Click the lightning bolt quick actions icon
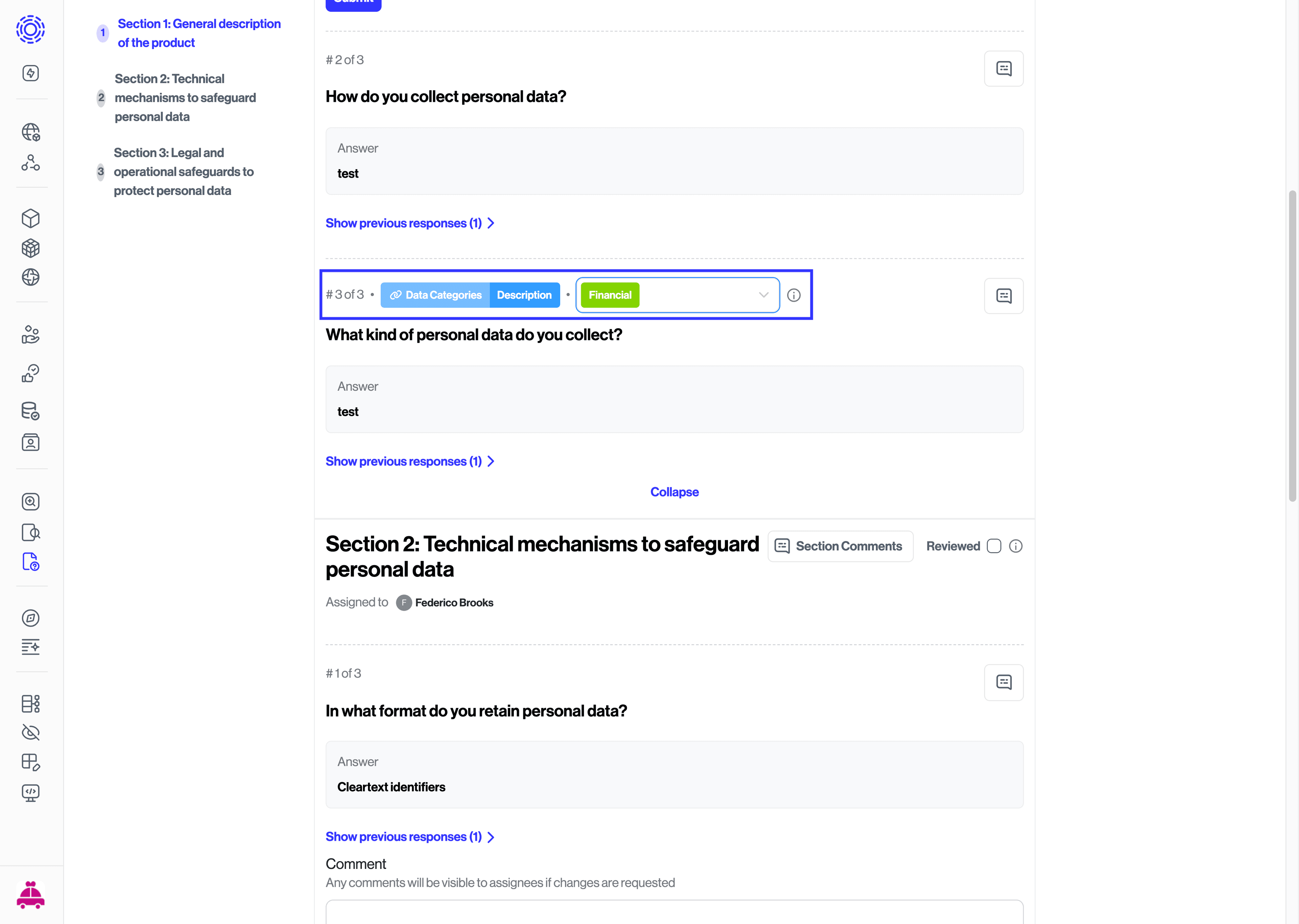 (x=31, y=73)
